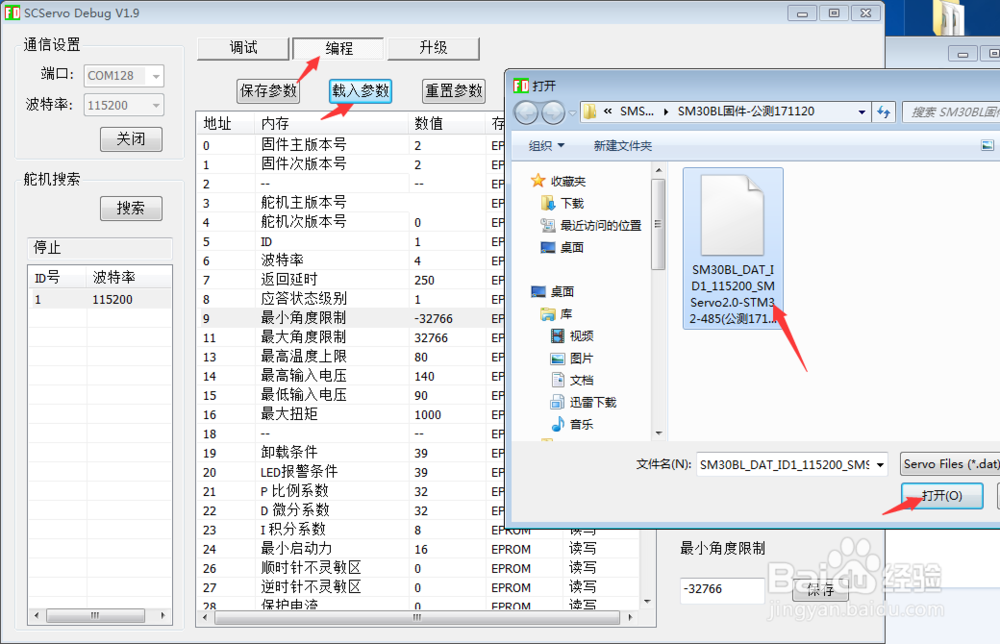Click 新建文件夹 in dialog toolbar
Screen dimensions: 1000x644
[622, 146]
